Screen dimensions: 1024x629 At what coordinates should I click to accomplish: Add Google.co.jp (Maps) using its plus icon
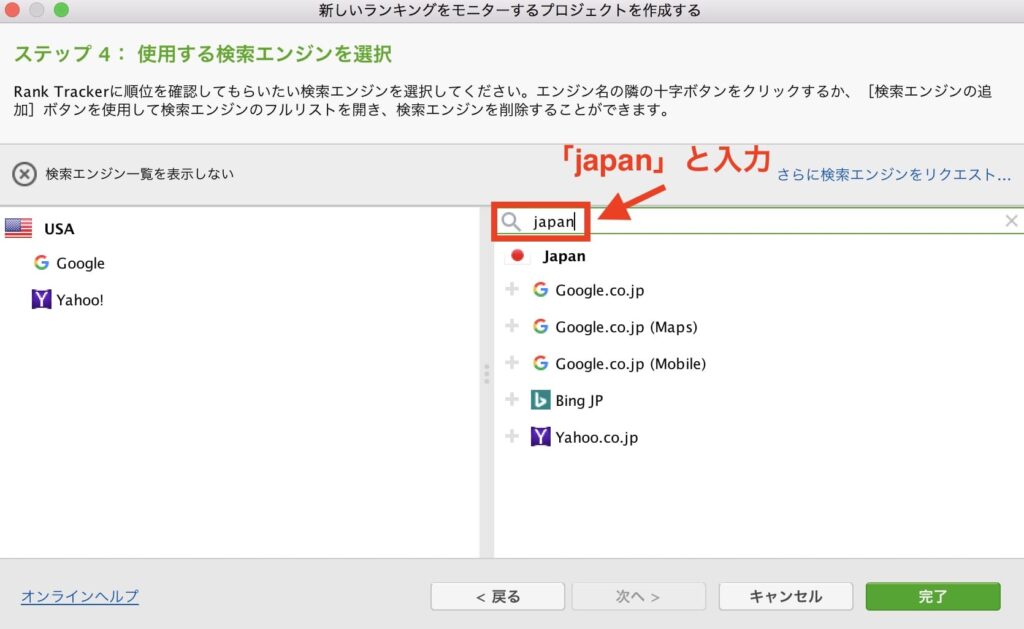(512, 327)
